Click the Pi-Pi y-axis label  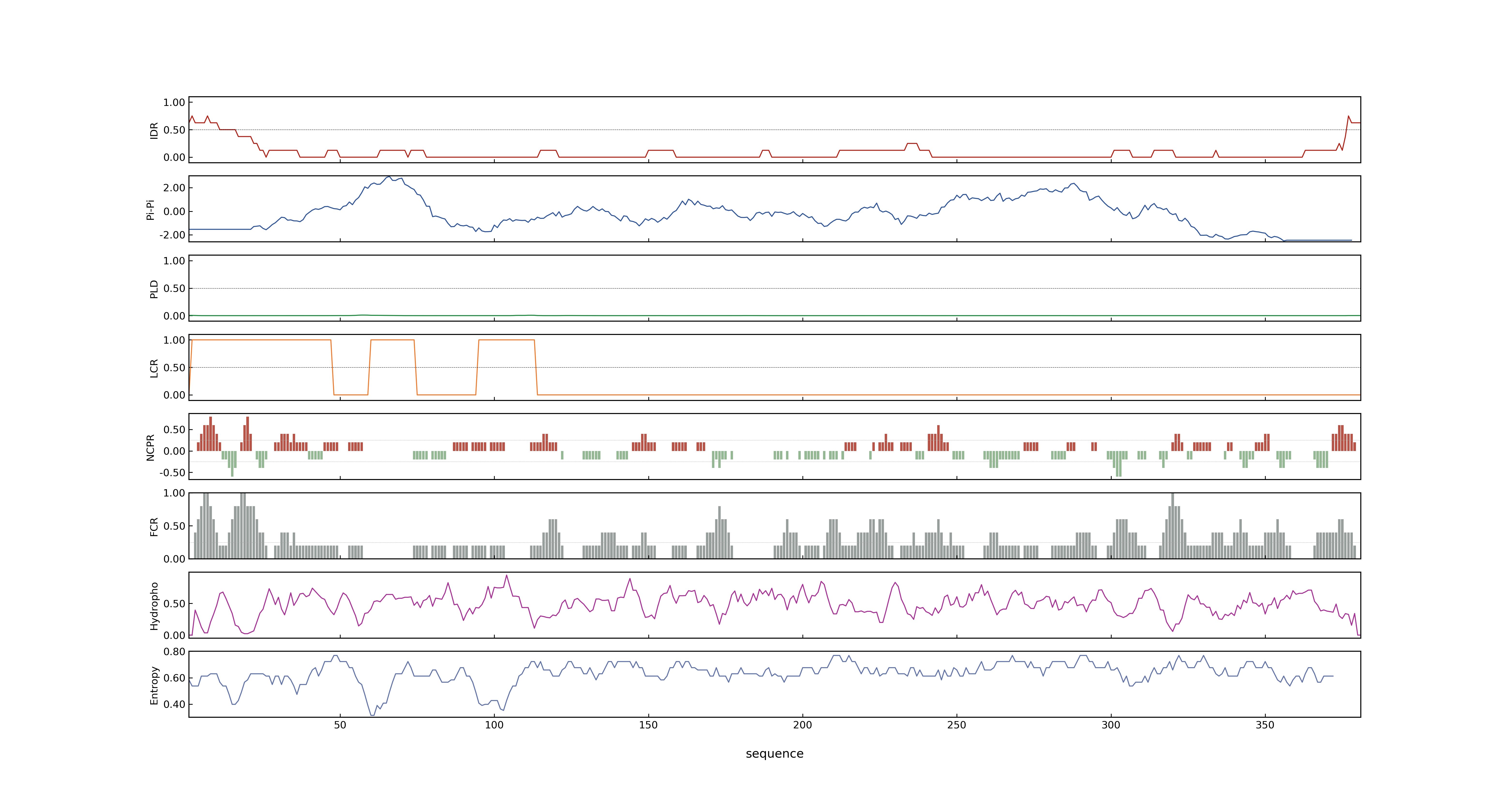[150, 209]
